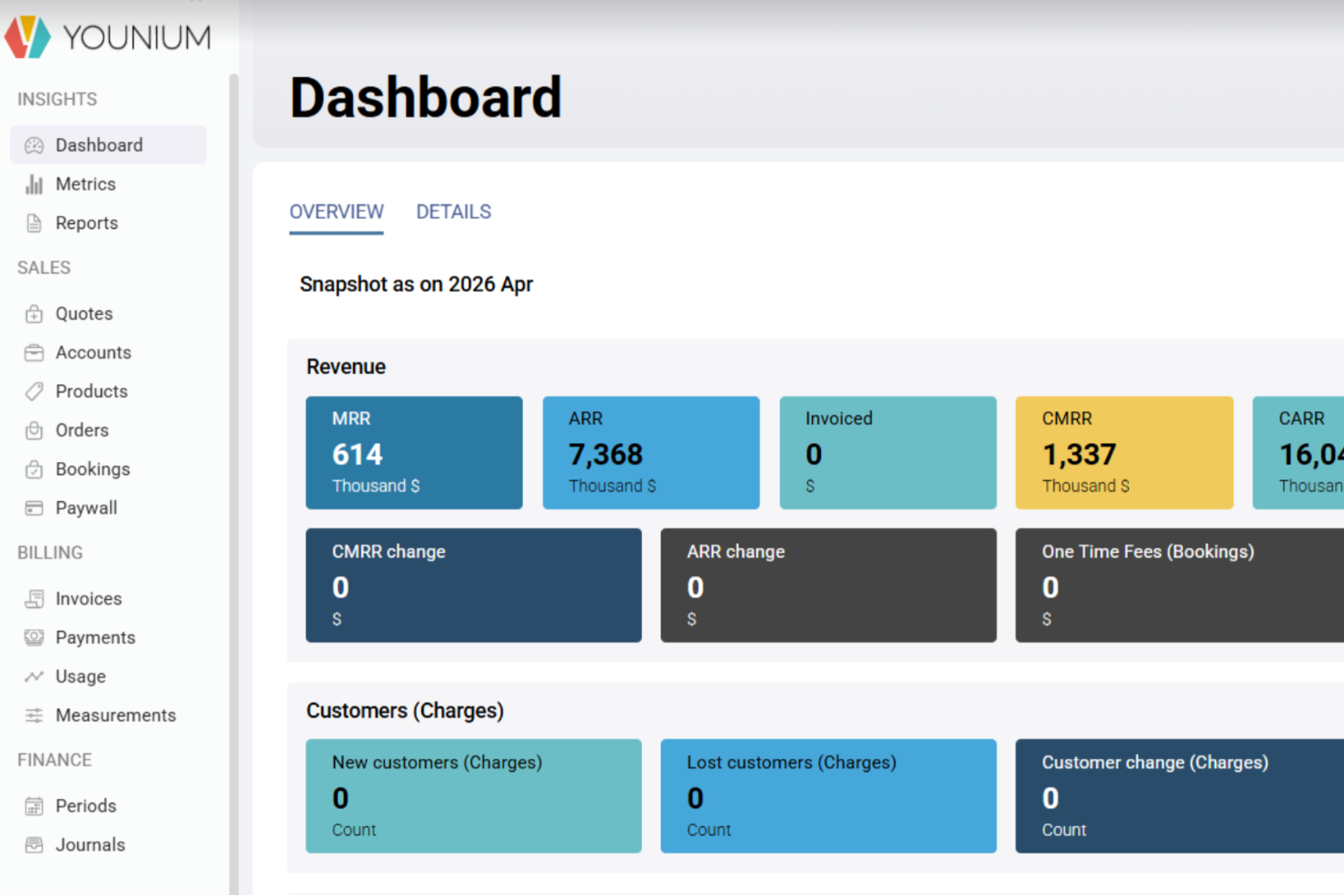Click the Dashboard entry in the sidebar

(100, 144)
